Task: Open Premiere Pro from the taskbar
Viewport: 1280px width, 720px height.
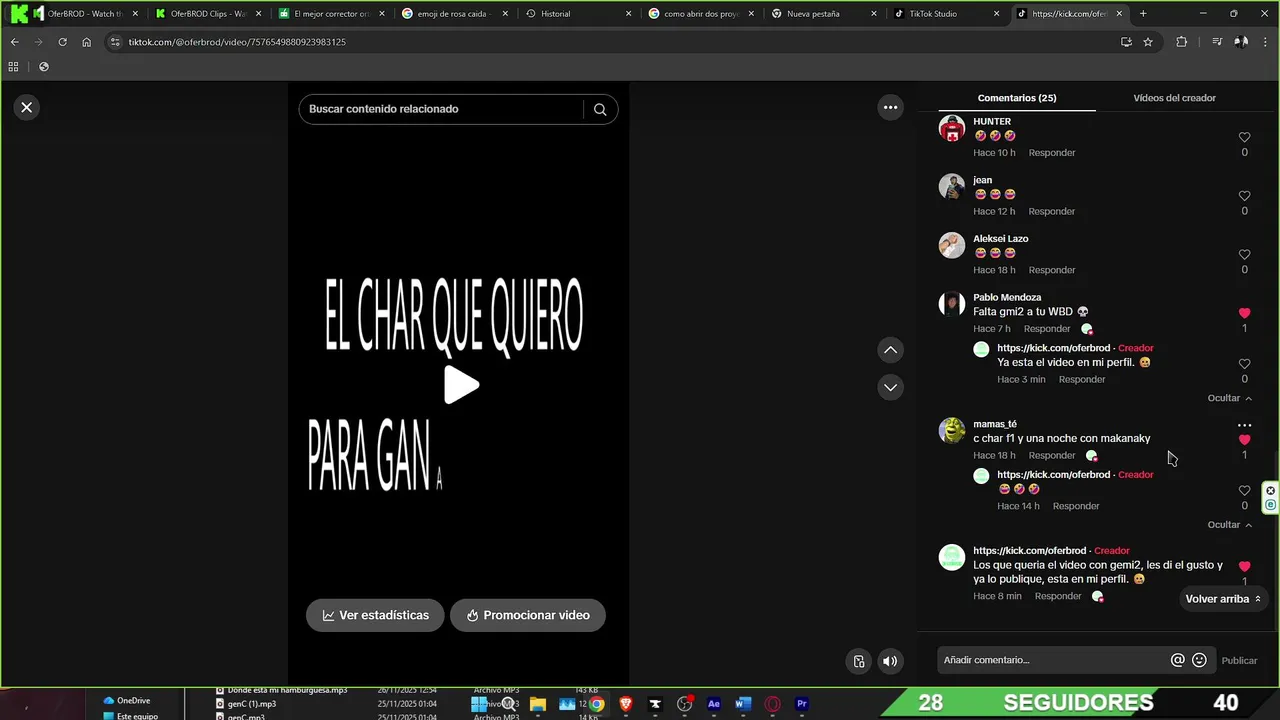Action: 801,704
